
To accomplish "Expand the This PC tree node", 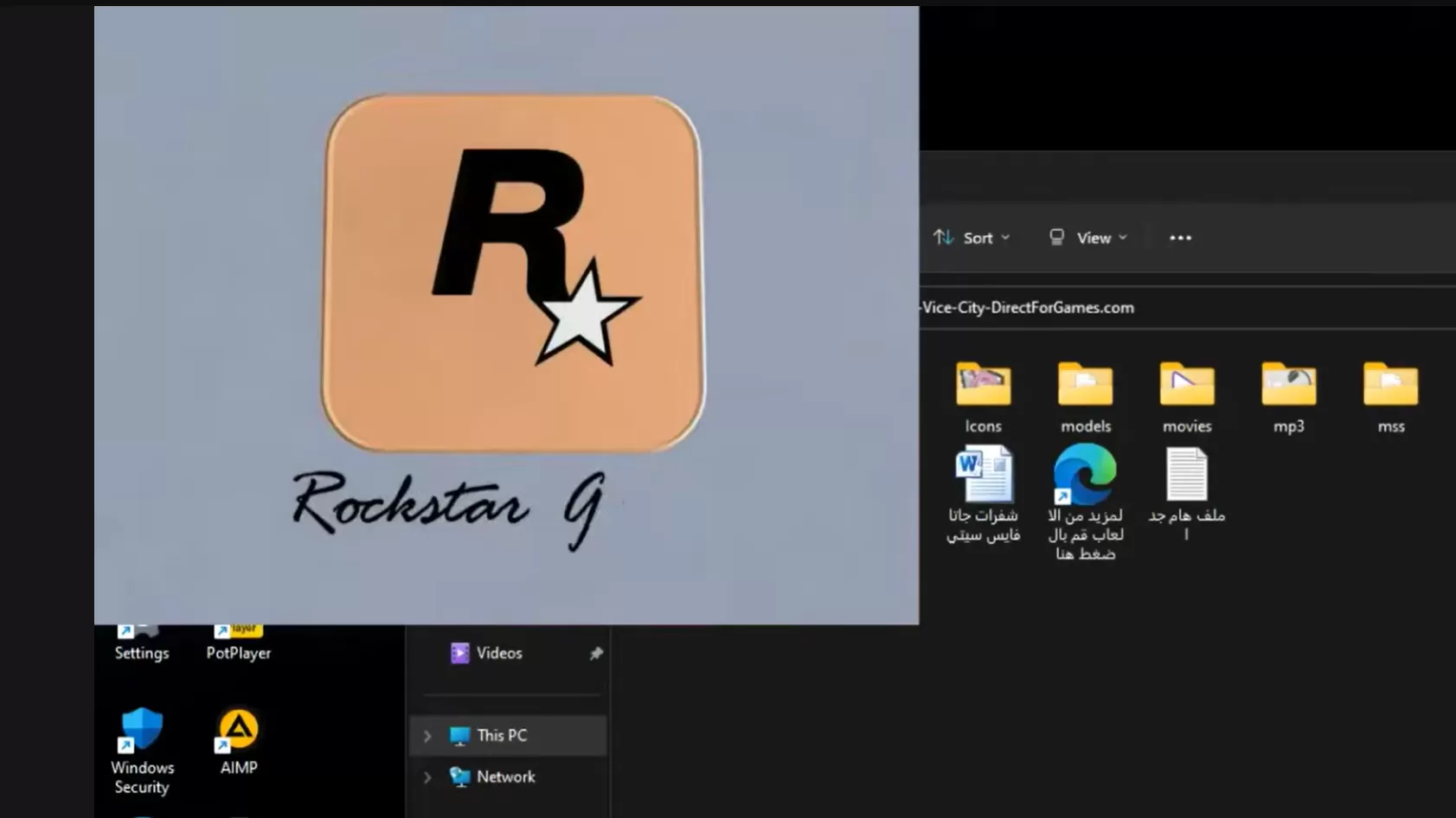I will pos(427,736).
